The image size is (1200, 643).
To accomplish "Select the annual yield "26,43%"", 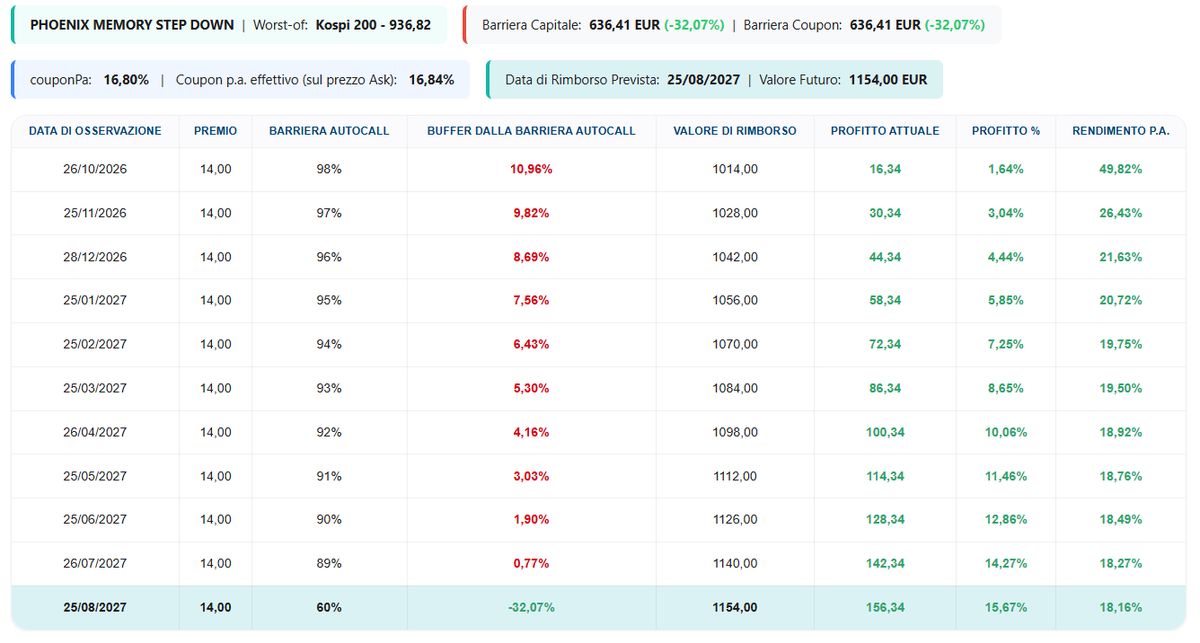I will pyautogui.click(x=1121, y=213).
